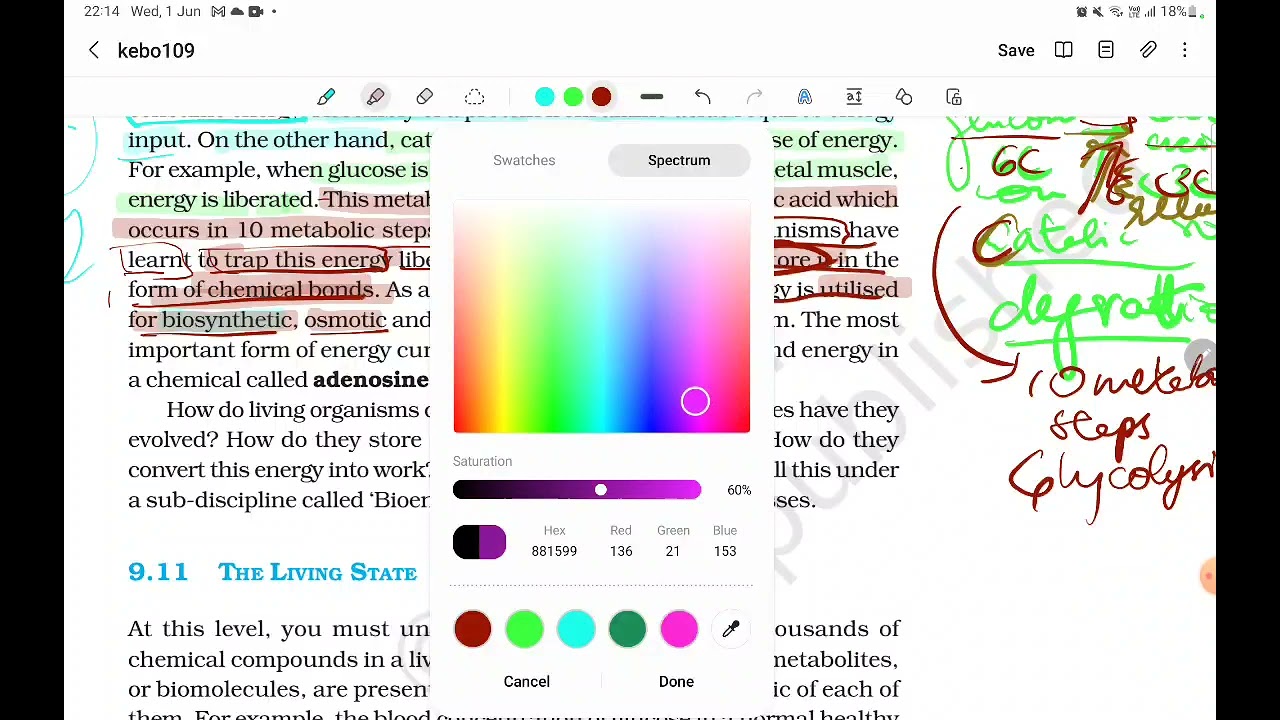Pick the green pen color in toolbar
This screenshot has height=720, width=1280.
(573, 97)
